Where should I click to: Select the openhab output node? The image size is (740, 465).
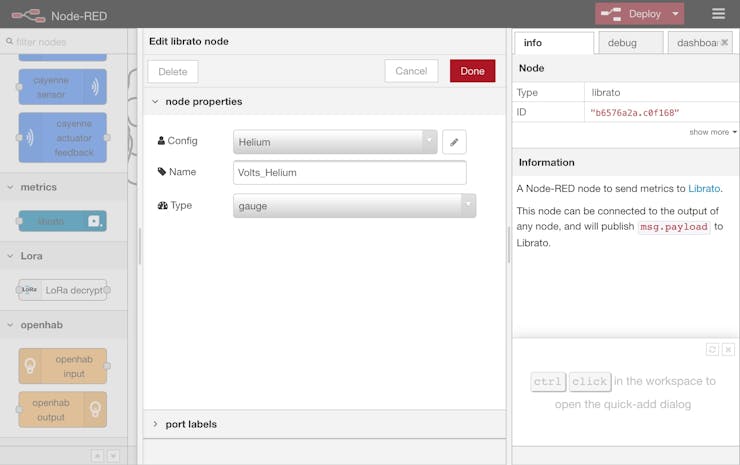click(63, 410)
